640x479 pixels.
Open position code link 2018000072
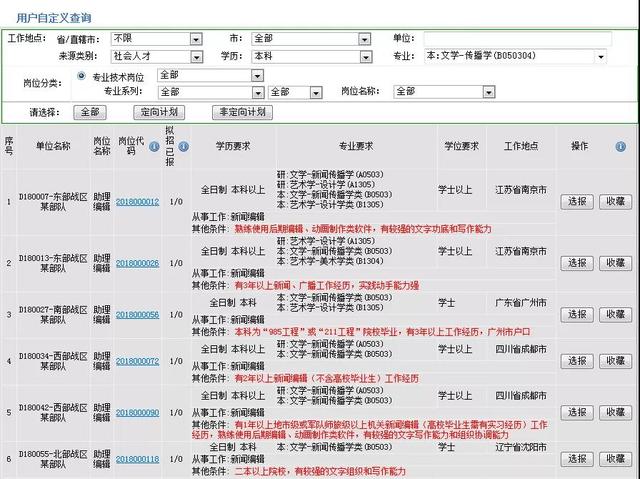(138, 361)
